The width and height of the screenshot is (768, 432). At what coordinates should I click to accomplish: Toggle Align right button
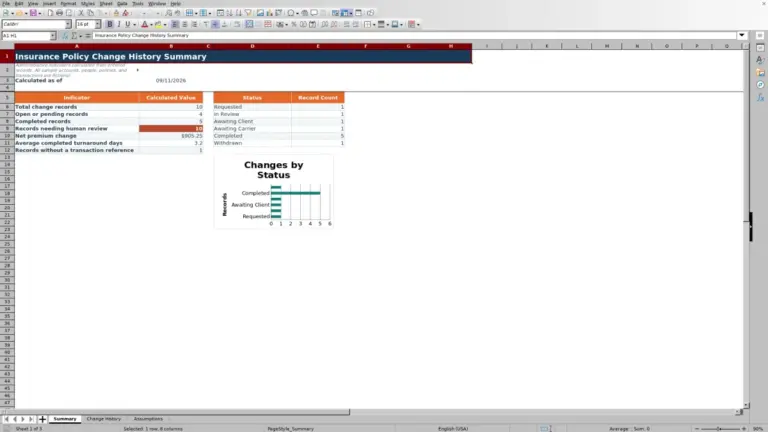click(x=194, y=24)
